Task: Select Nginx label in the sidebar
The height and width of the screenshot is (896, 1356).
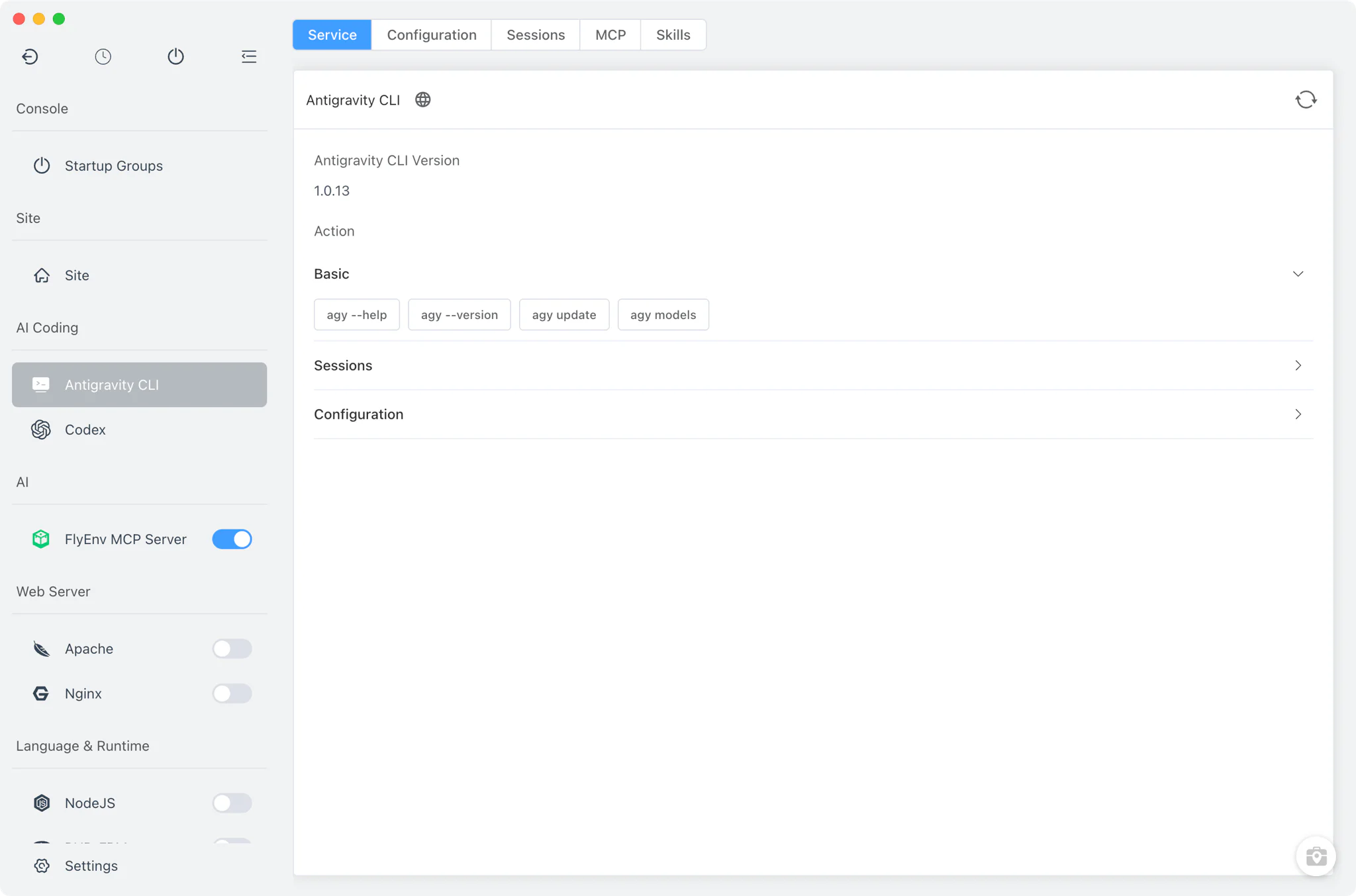Action: point(83,694)
